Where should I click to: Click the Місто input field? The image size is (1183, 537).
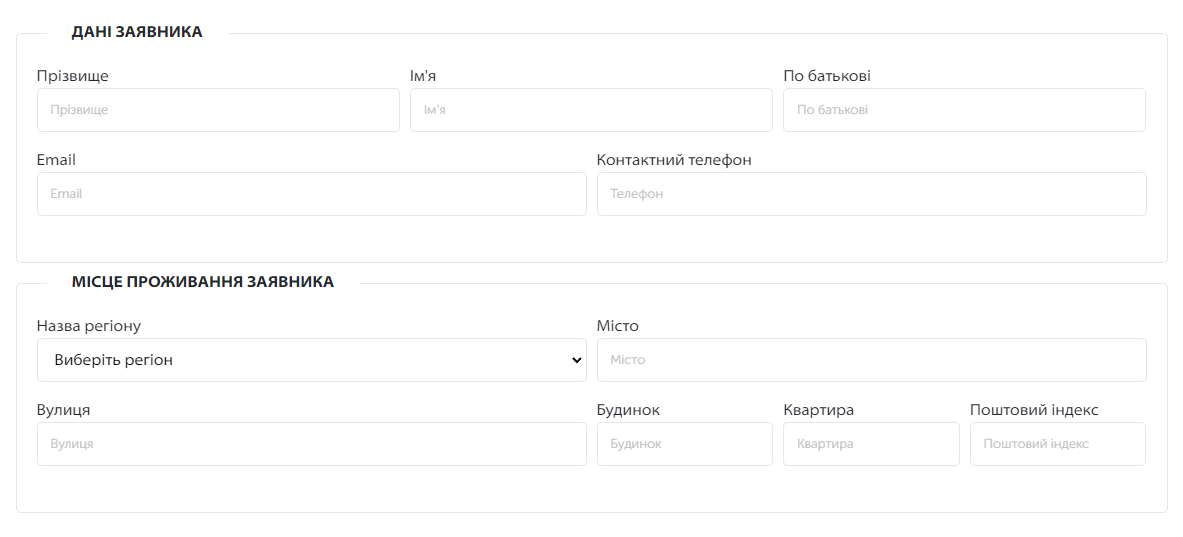(871, 360)
